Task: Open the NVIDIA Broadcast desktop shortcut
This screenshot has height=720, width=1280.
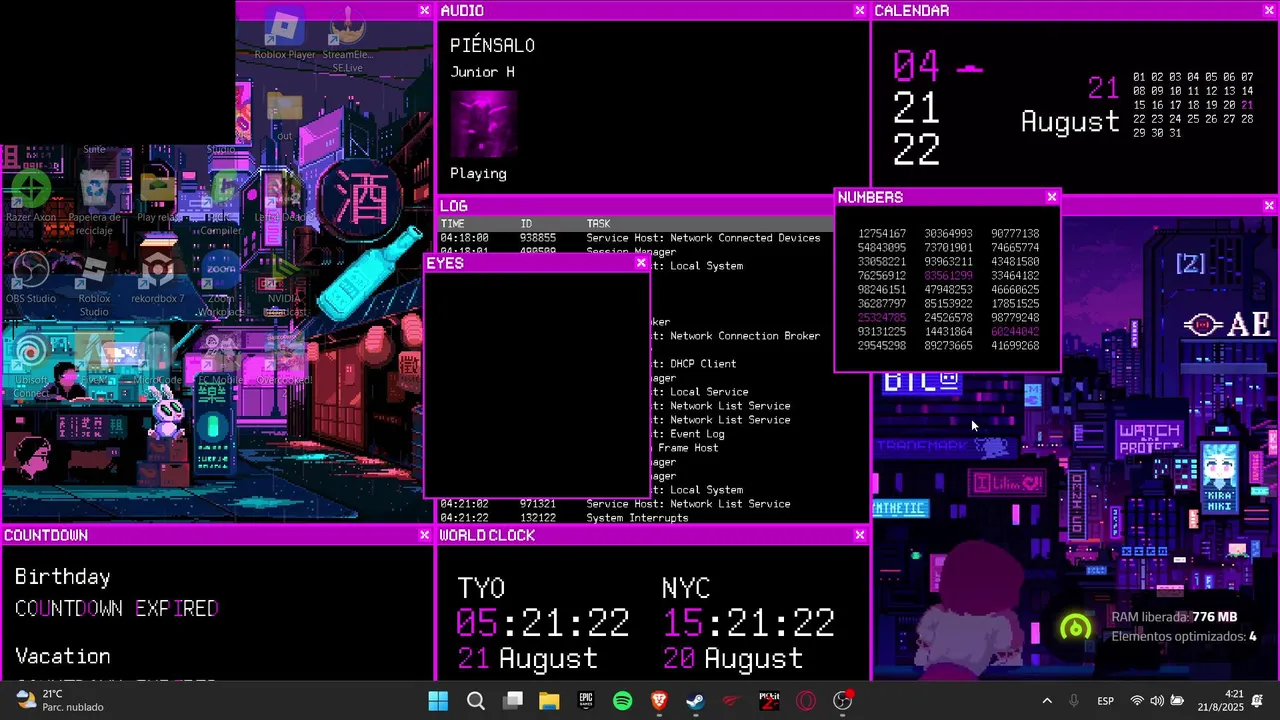Action: (283, 283)
